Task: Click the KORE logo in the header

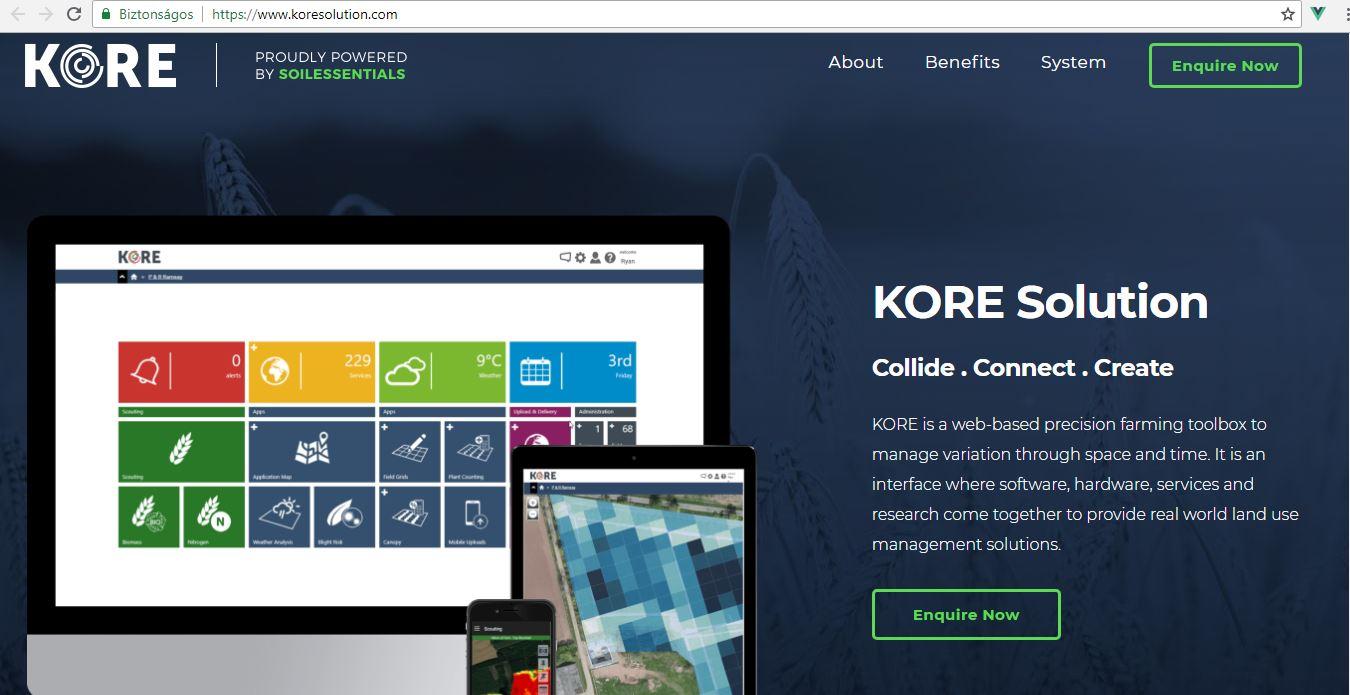Action: pyautogui.click(x=101, y=65)
